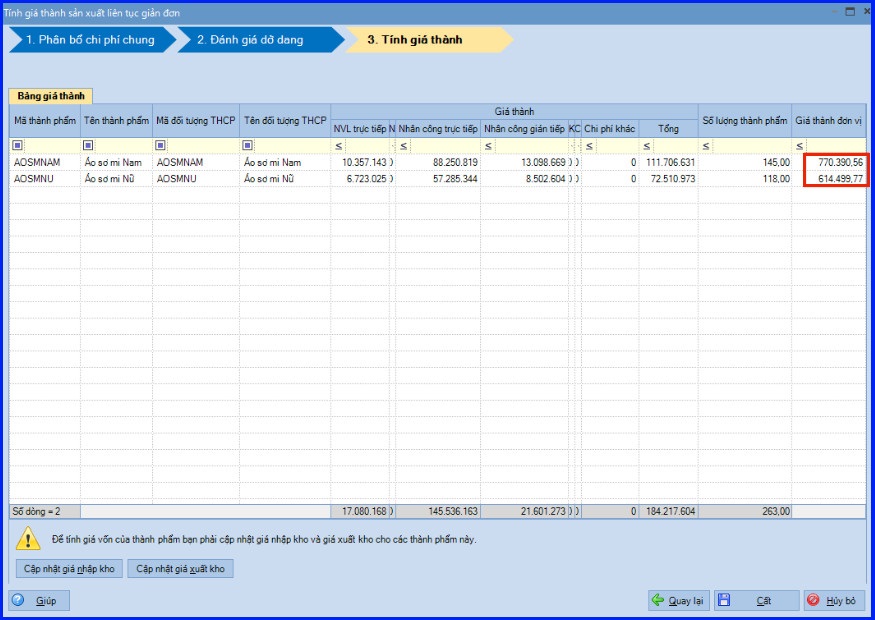
Task: Click the floppy disk save icon on Cất
Action: 724,600
